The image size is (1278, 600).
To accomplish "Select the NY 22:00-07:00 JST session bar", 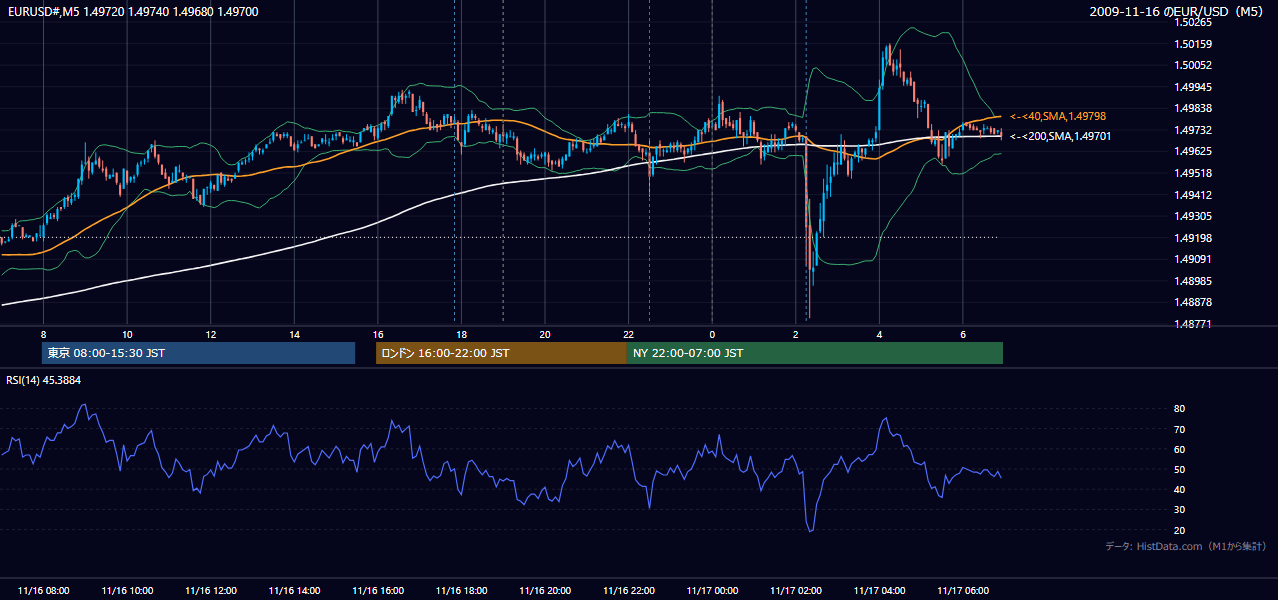I will click(815, 353).
